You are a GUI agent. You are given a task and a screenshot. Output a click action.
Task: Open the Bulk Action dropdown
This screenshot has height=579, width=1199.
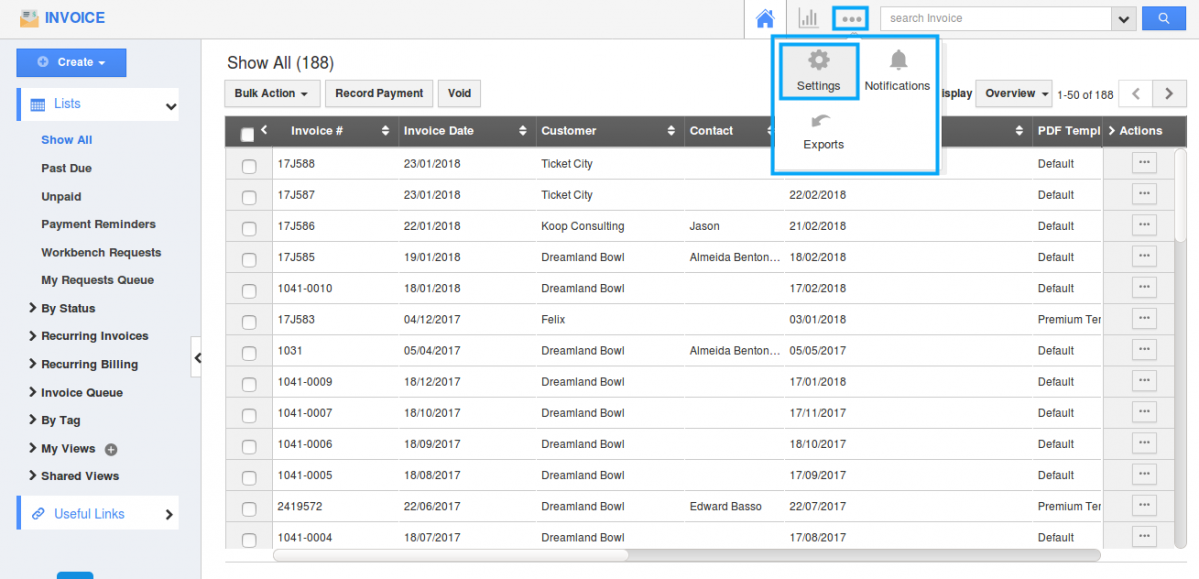pyautogui.click(x=271, y=93)
